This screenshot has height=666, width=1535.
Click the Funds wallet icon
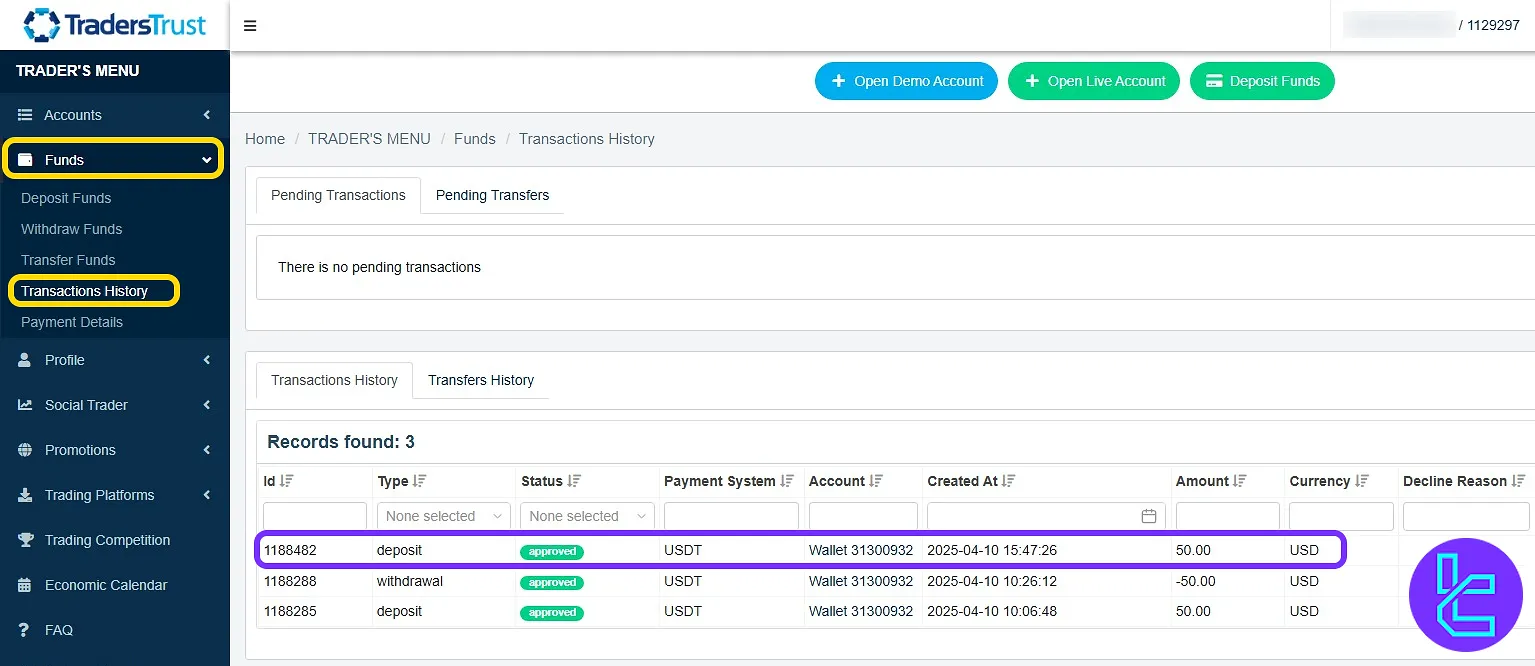[26, 160]
